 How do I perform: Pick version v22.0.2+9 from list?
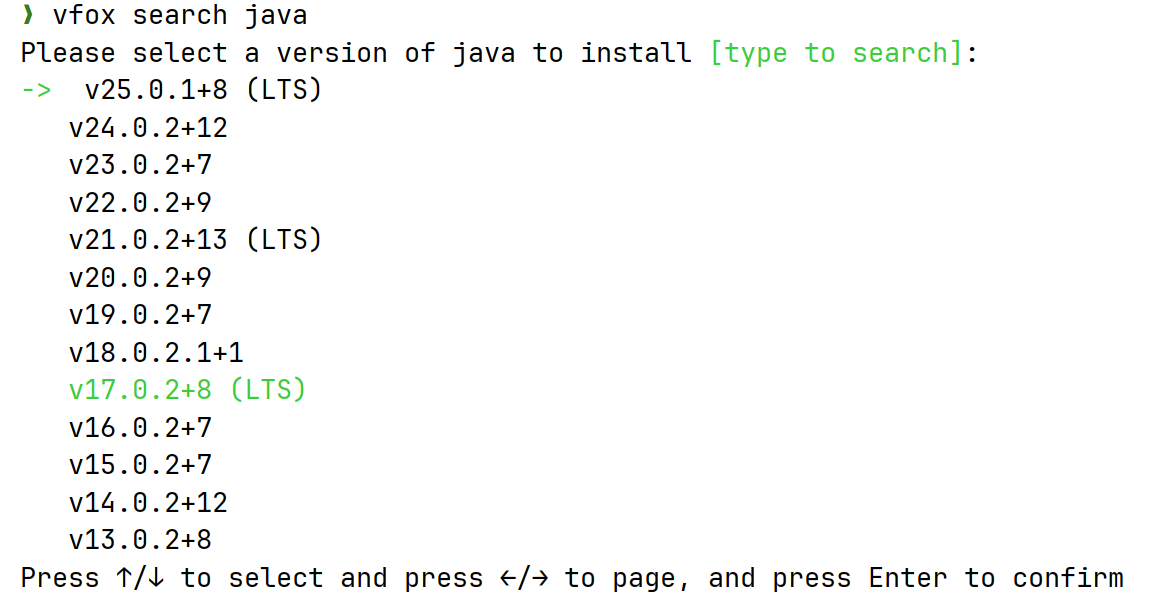click(x=140, y=203)
